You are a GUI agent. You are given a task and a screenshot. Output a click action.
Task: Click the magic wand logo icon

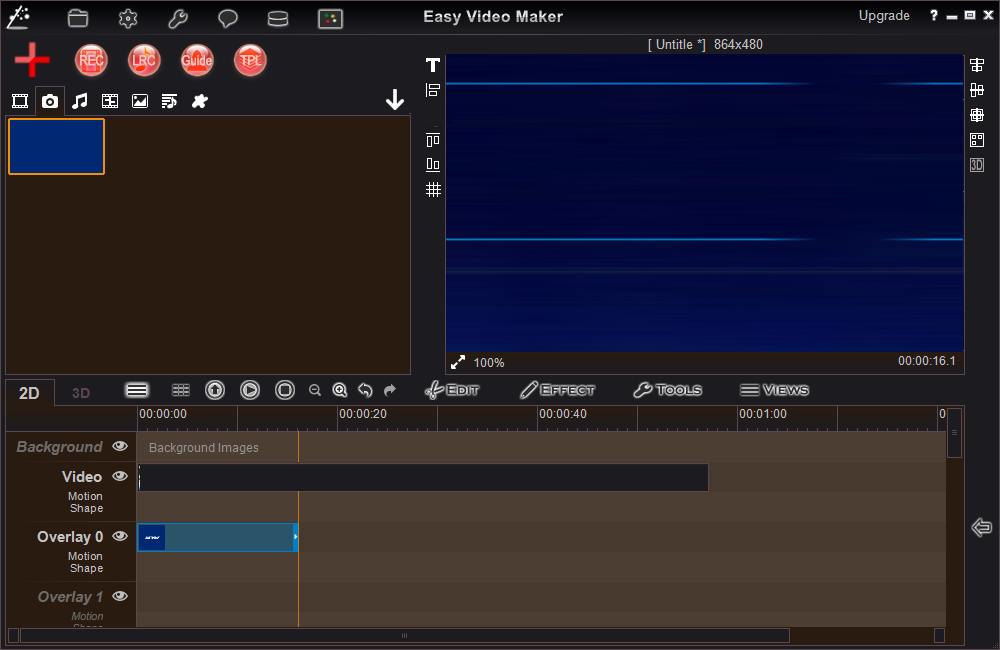coord(18,17)
